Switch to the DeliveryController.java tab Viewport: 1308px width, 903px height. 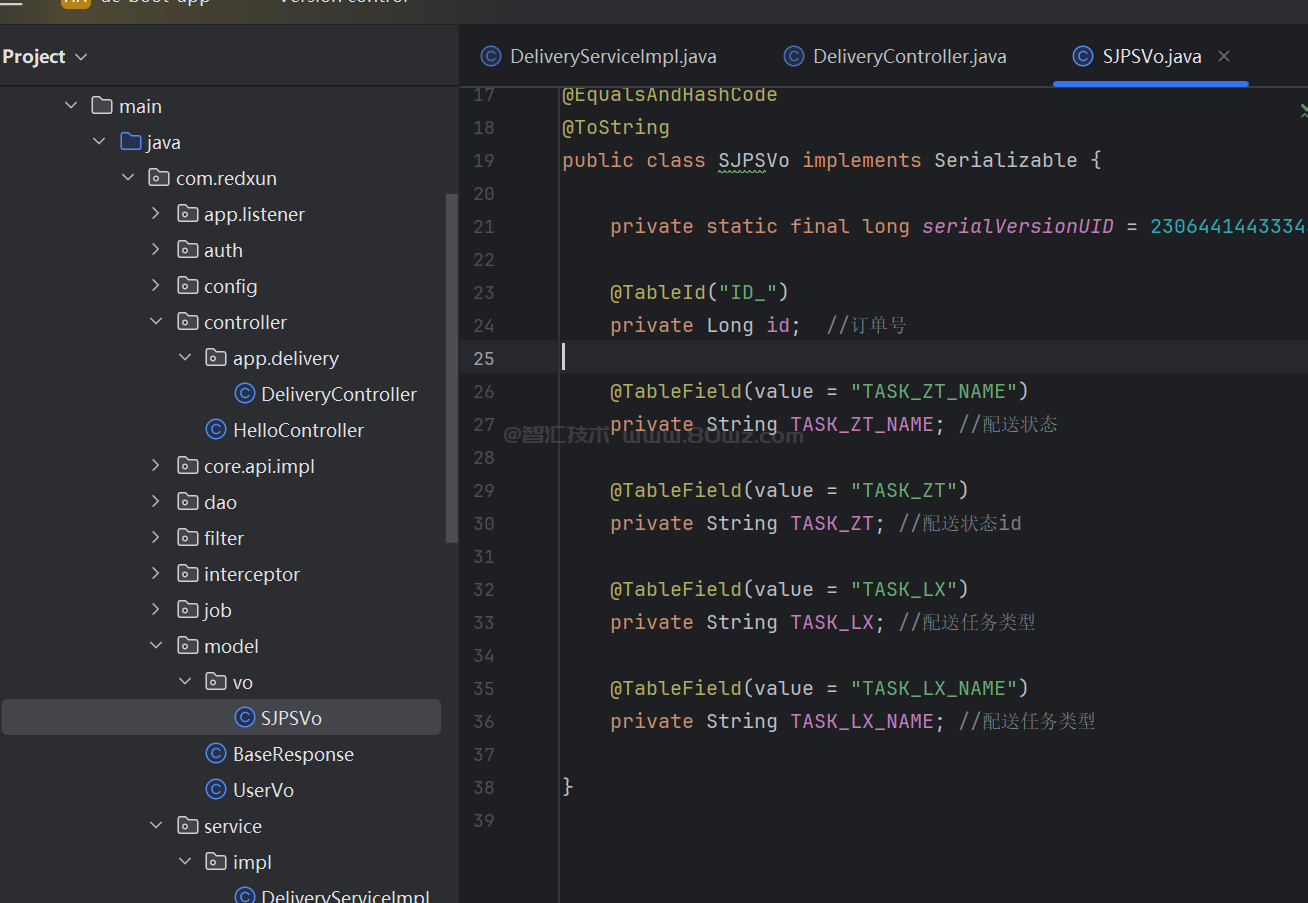pyautogui.click(x=895, y=57)
